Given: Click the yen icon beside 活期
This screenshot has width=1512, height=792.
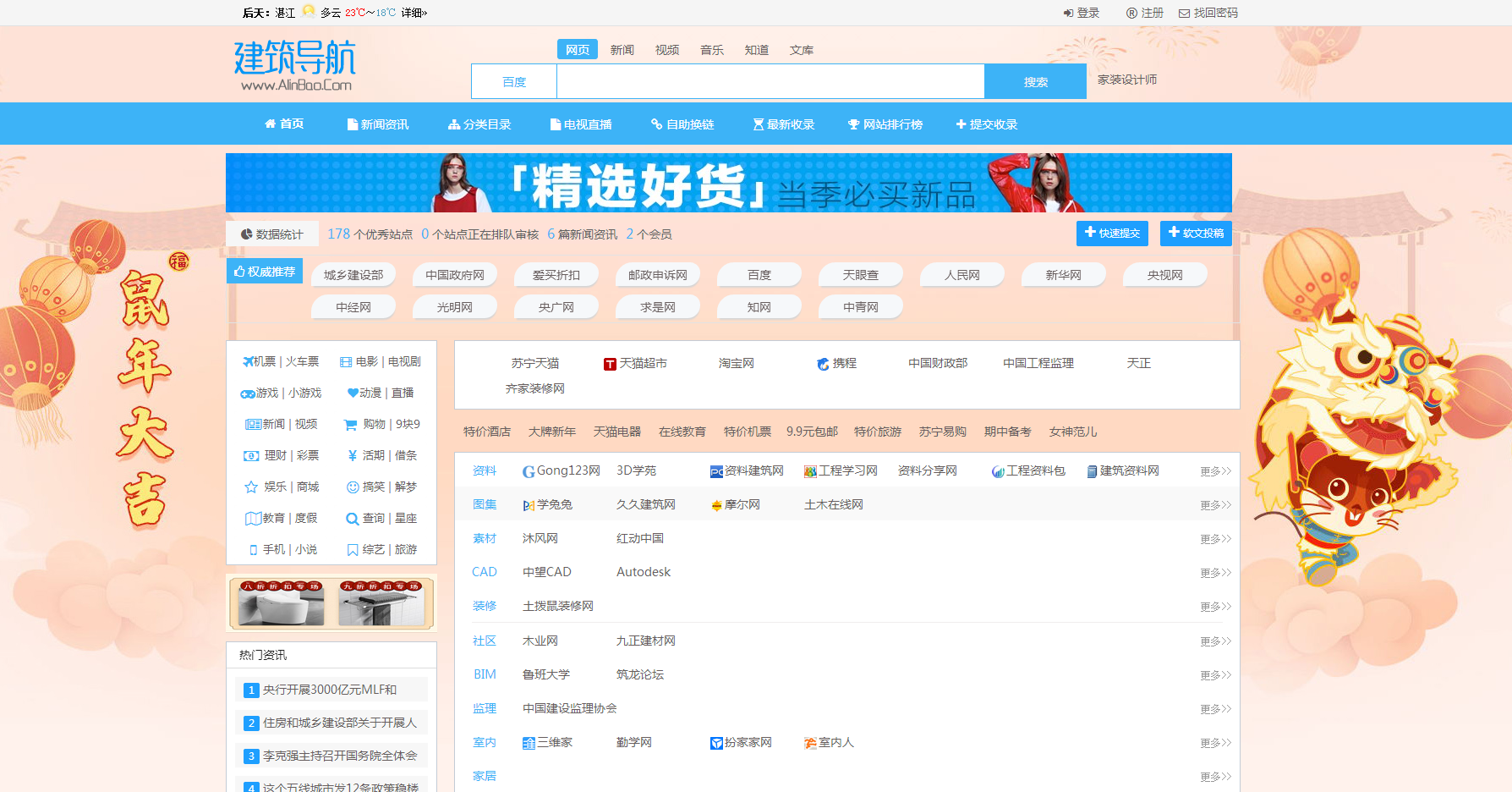Looking at the screenshot, I should tap(353, 455).
